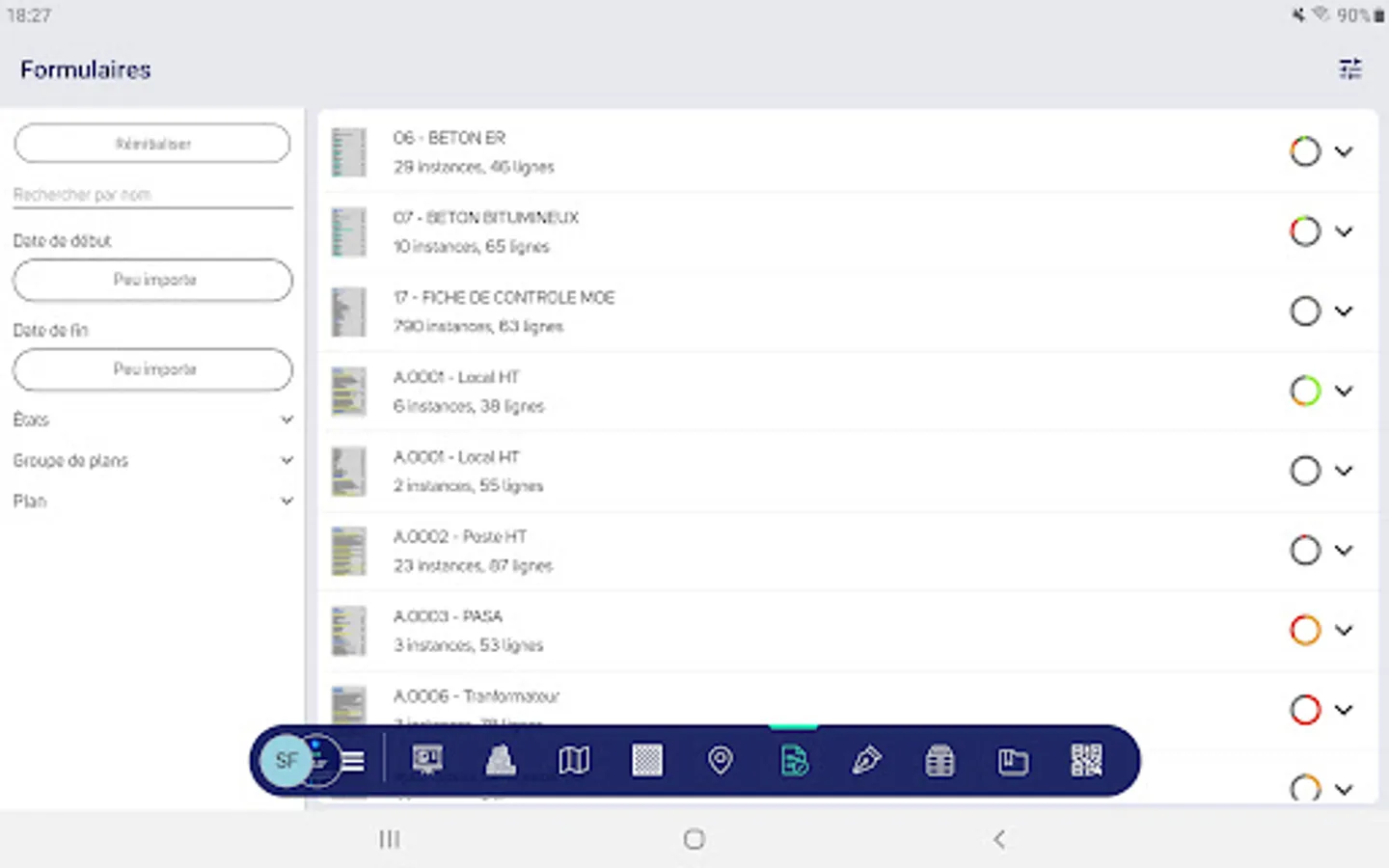Viewport: 1389px width, 868px height.
Task: Expand the A.0002 - Poste HT chevron
Action: click(1344, 550)
